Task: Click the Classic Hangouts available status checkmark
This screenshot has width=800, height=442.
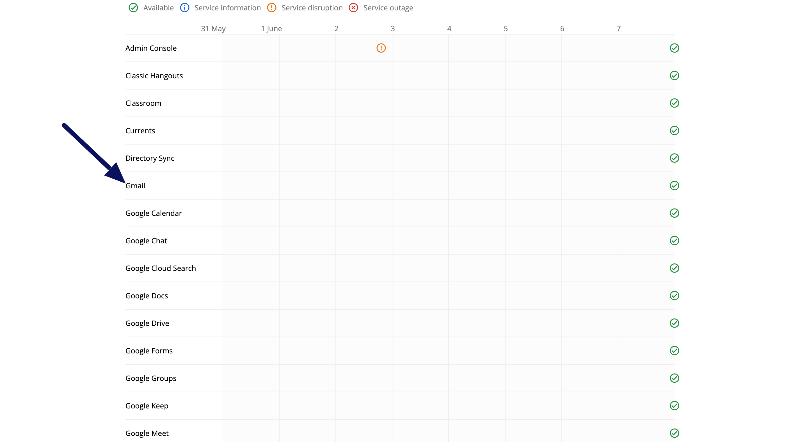Action: (674, 76)
